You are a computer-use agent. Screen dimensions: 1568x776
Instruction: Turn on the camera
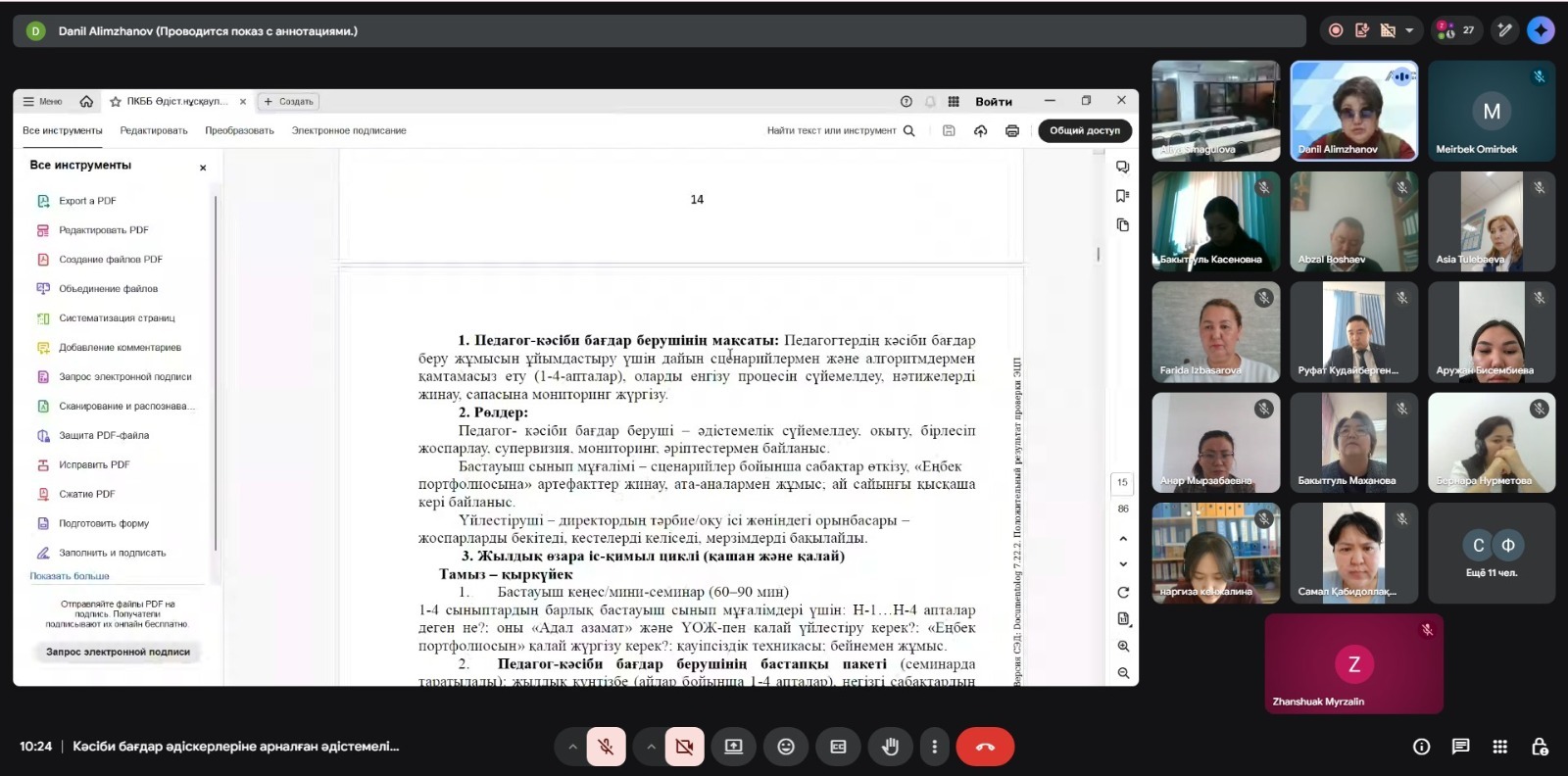click(x=684, y=747)
